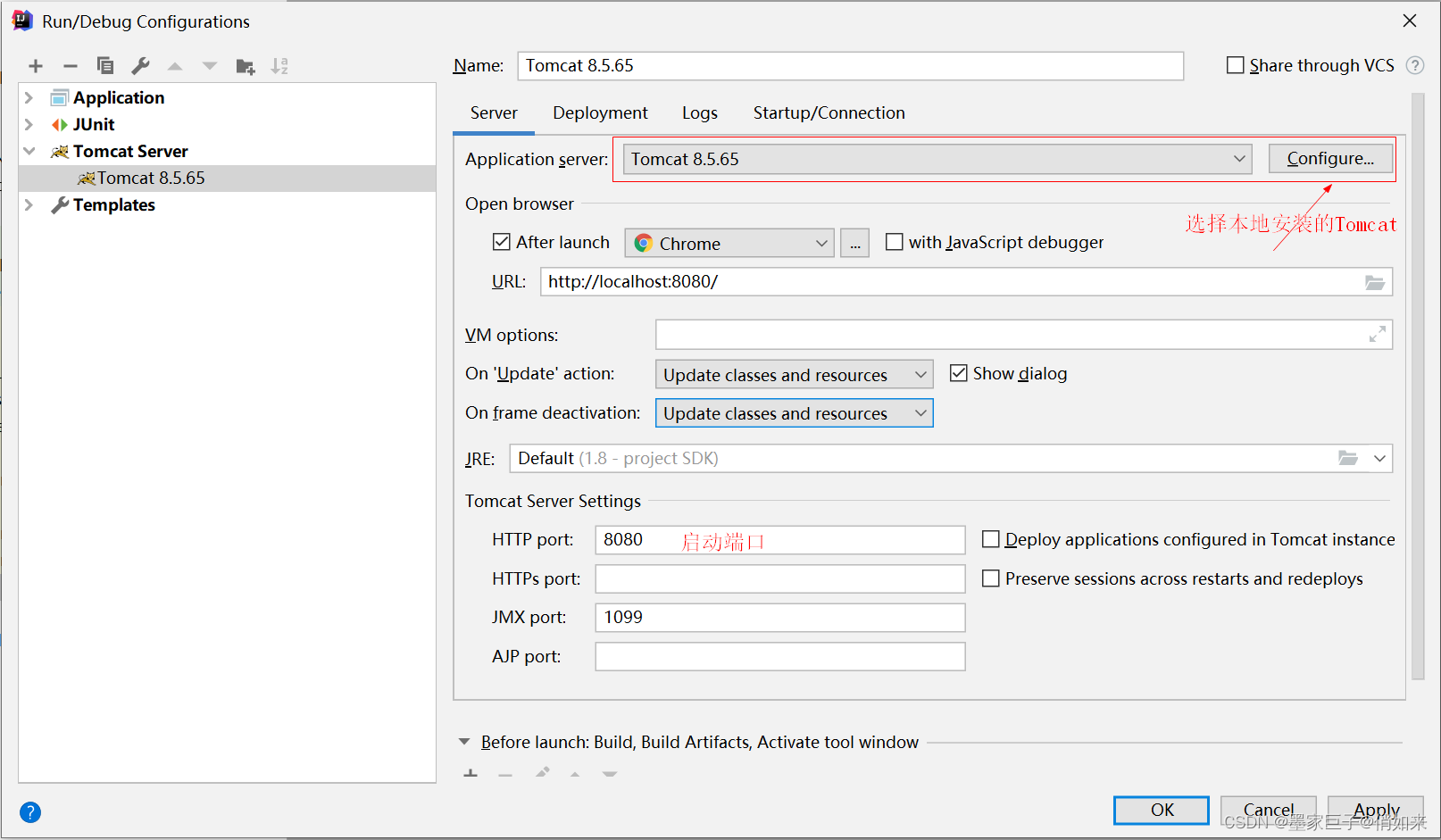Screen dimensions: 1441x840
Task: Click the Create New Folder icon
Action: click(246, 66)
